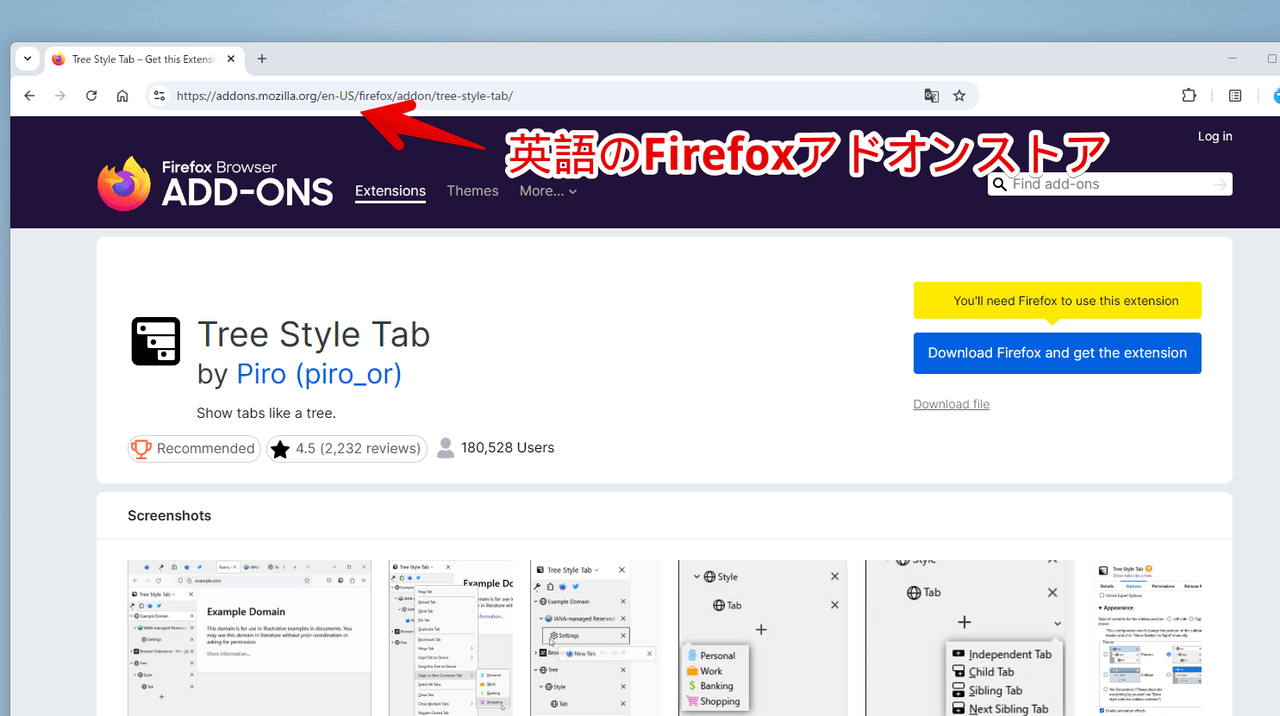Bookmark this page with the star

960,96
